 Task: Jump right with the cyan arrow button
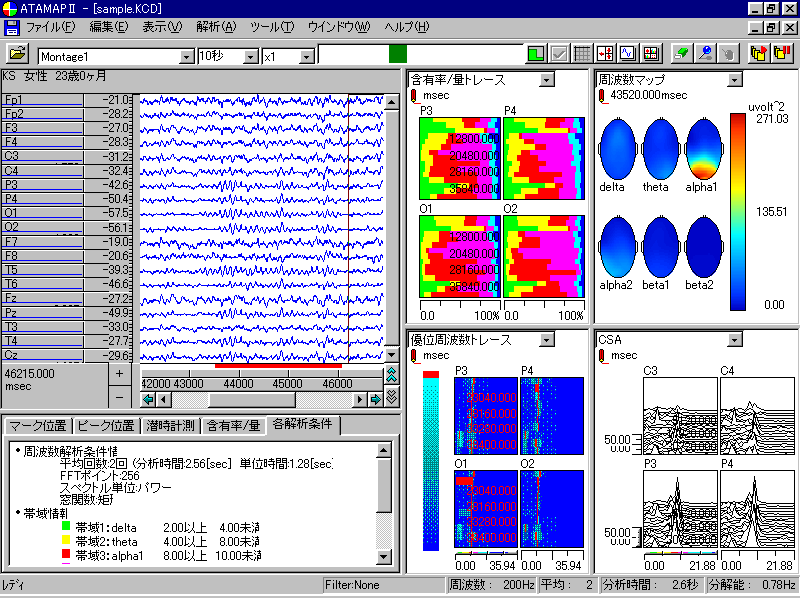point(375,399)
